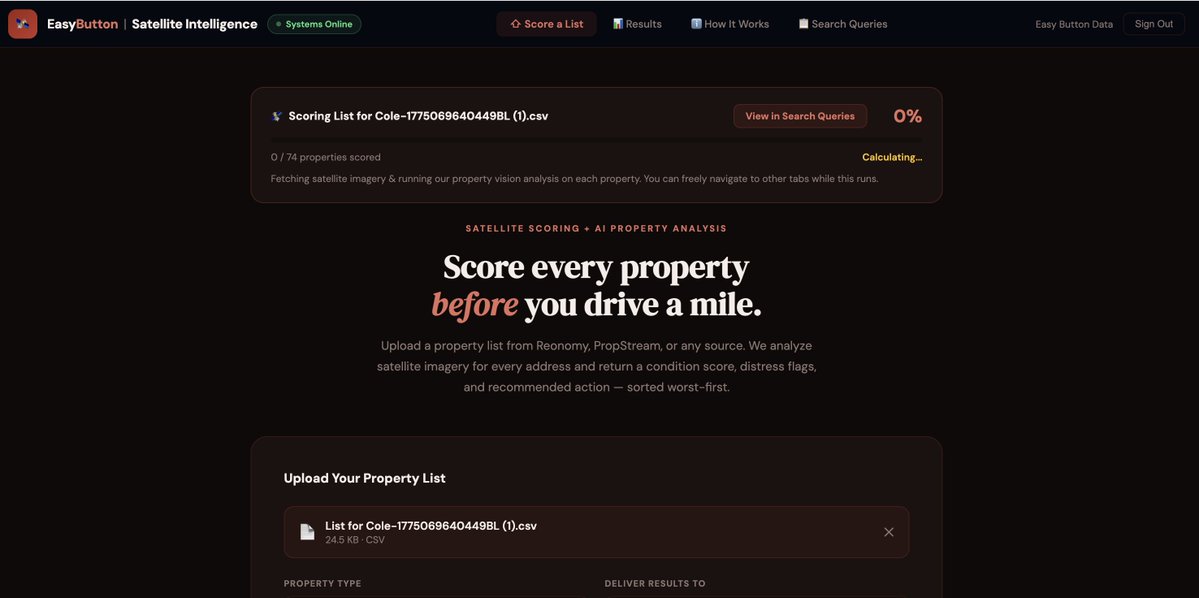Click the DELIVER RESULTS TO label

click(x=655, y=583)
